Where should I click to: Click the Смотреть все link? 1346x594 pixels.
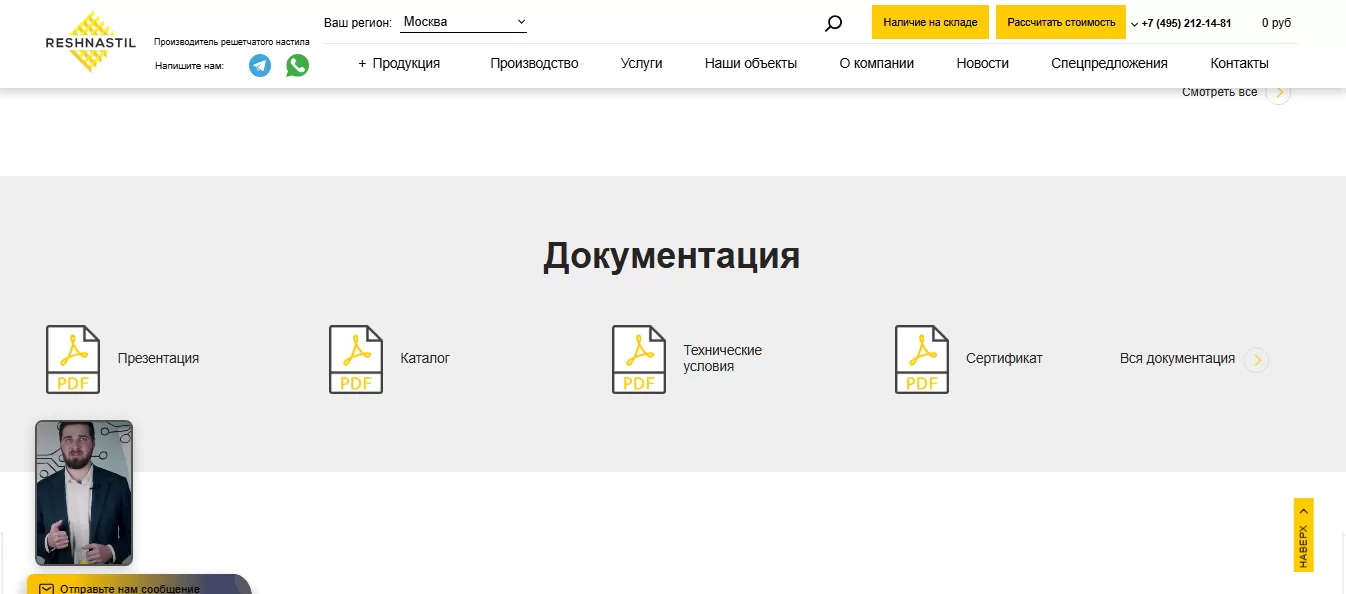coord(1220,92)
